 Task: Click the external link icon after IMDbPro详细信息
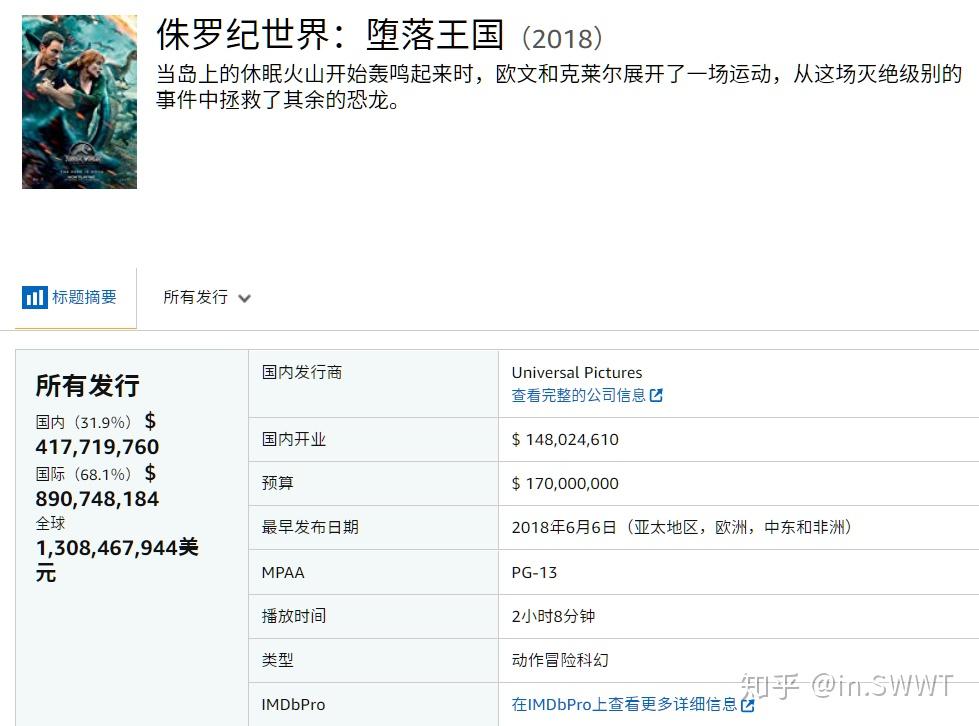[x=747, y=705]
